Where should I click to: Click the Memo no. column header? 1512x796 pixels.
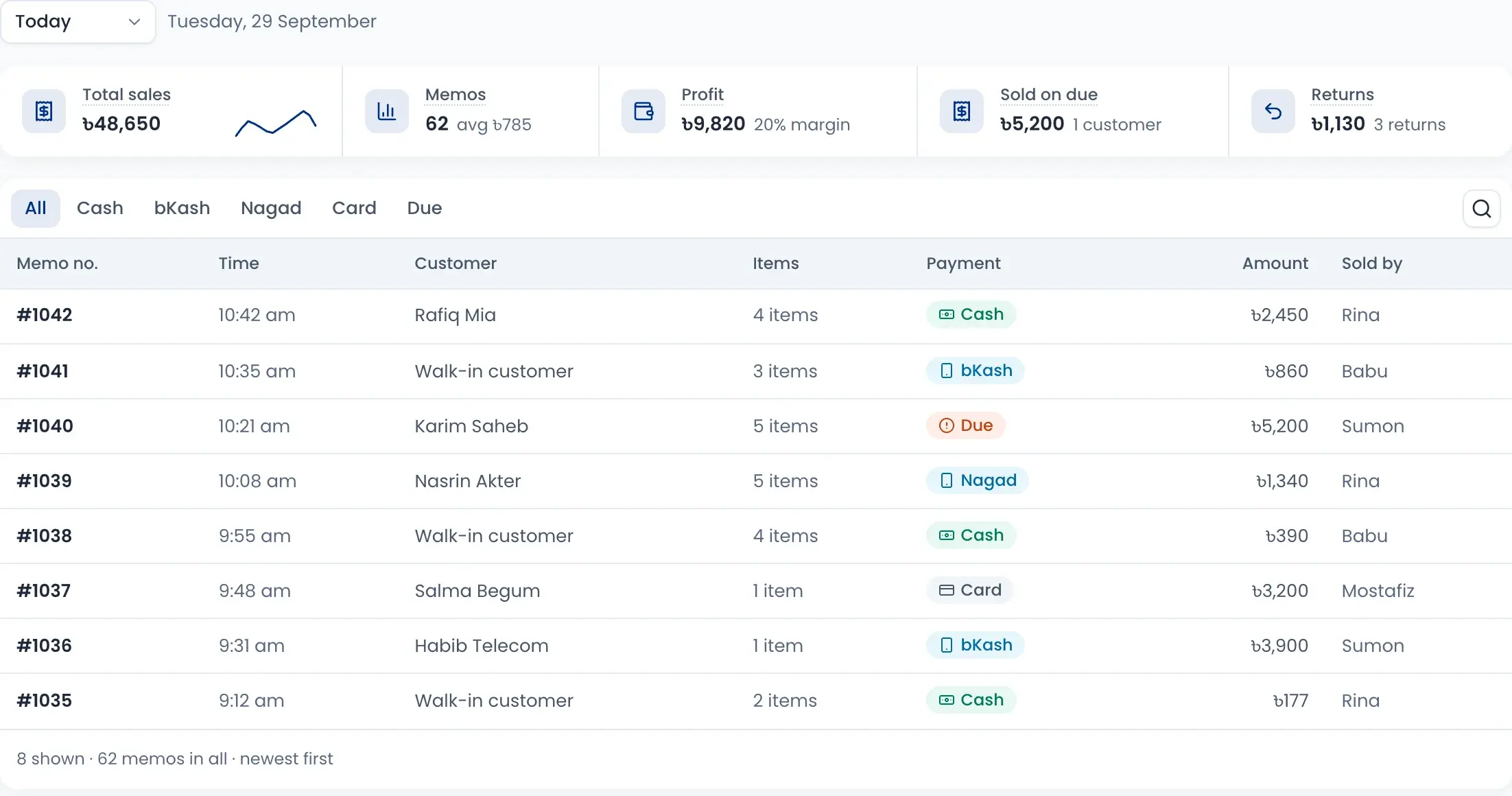57,264
